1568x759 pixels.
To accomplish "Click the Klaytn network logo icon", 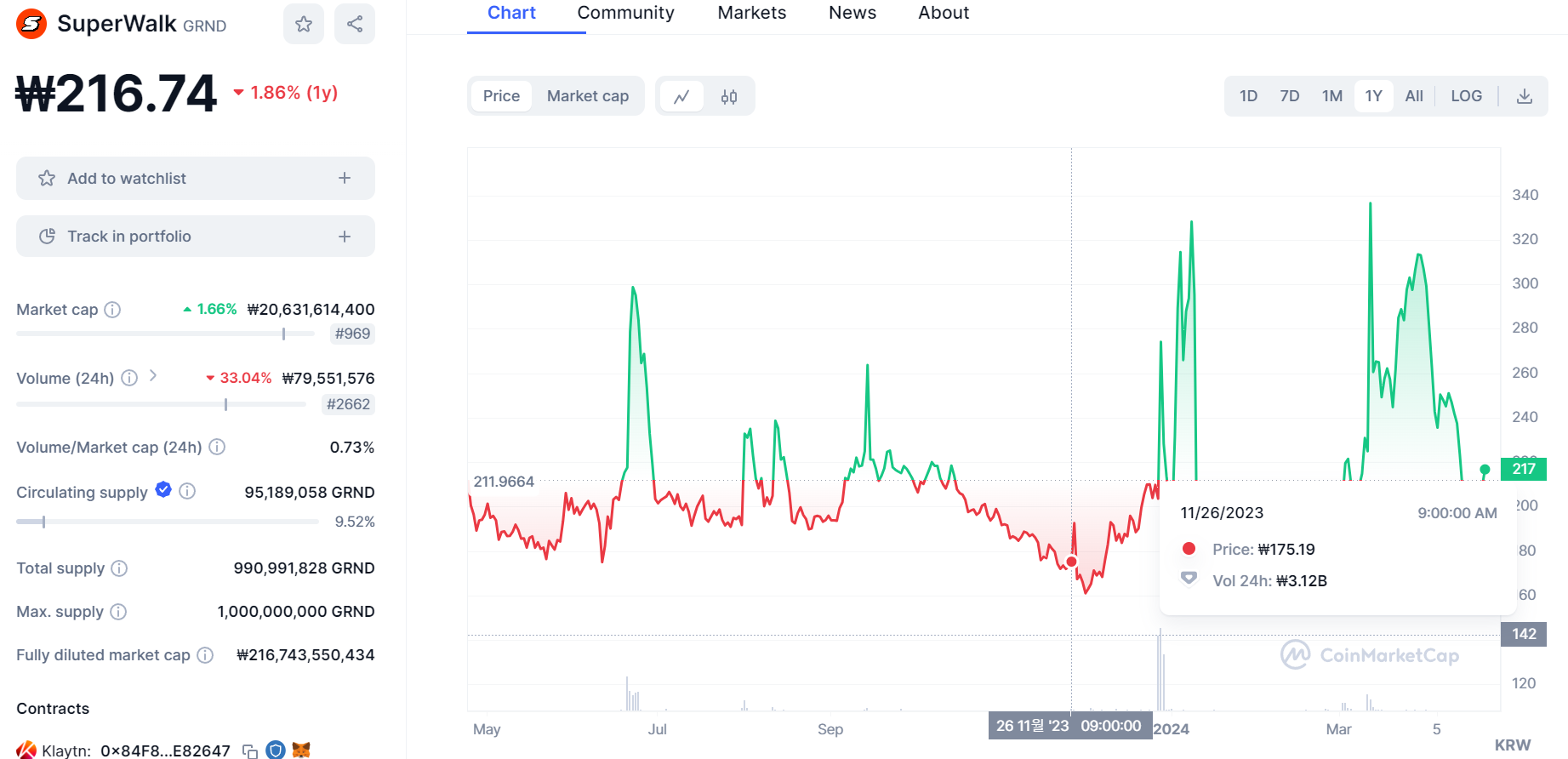I will point(26,750).
